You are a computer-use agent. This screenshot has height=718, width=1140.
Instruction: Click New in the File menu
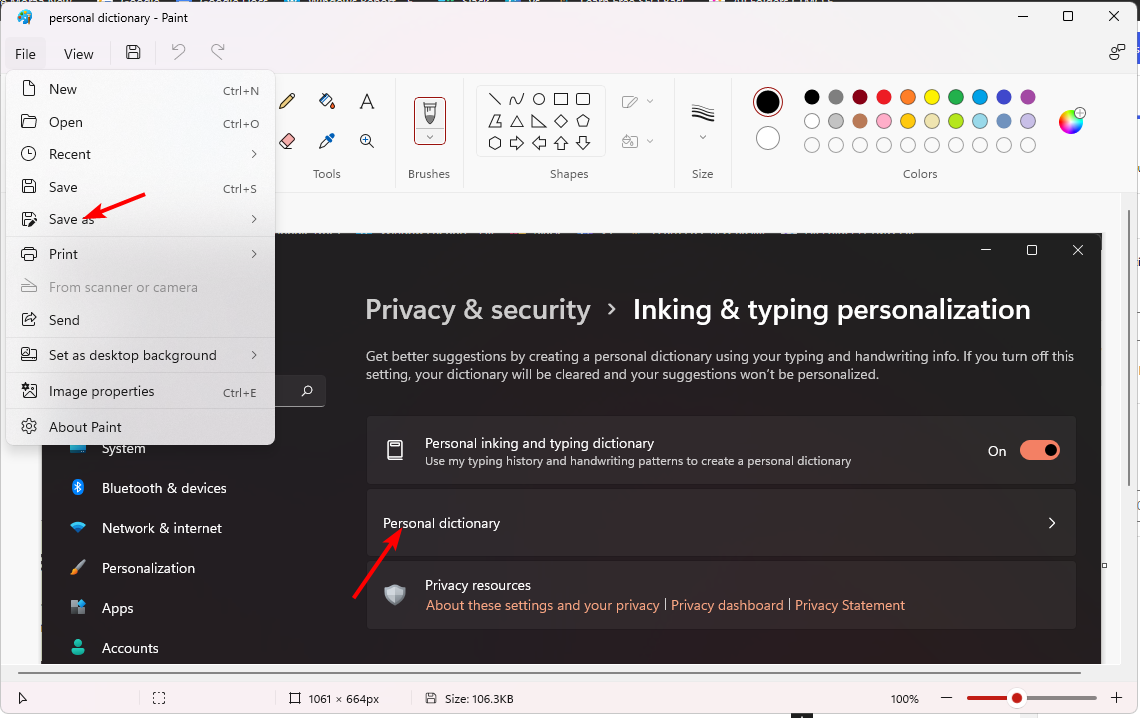tap(140, 89)
